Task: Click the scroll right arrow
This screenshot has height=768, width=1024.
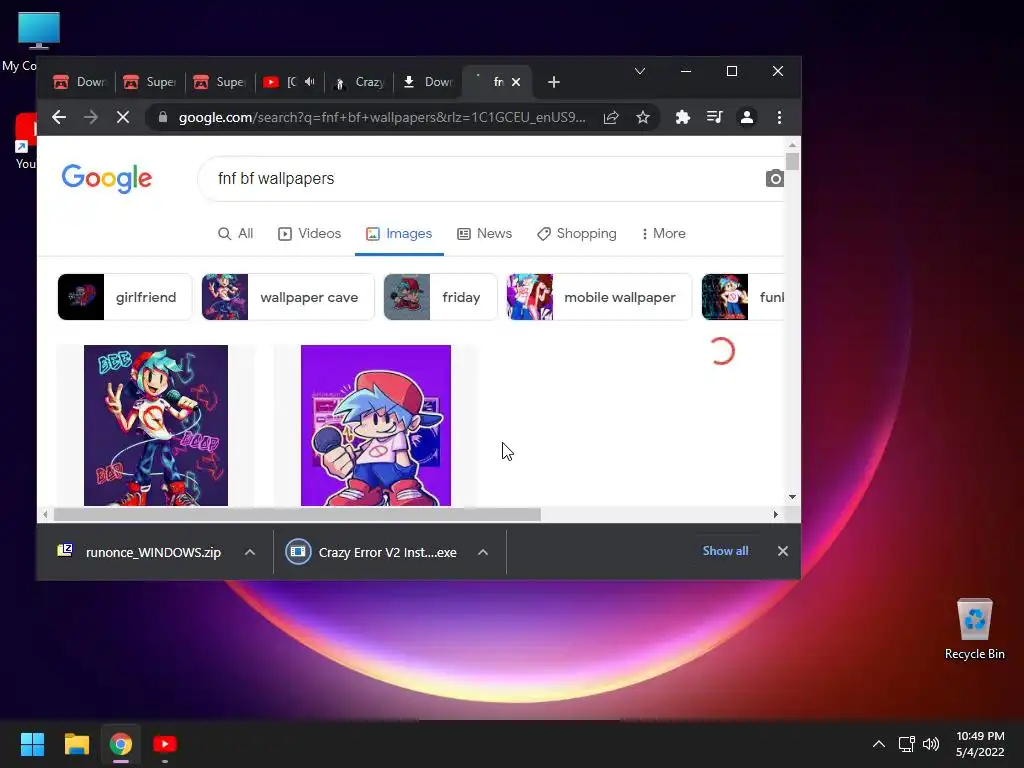Action: pos(776,515)
